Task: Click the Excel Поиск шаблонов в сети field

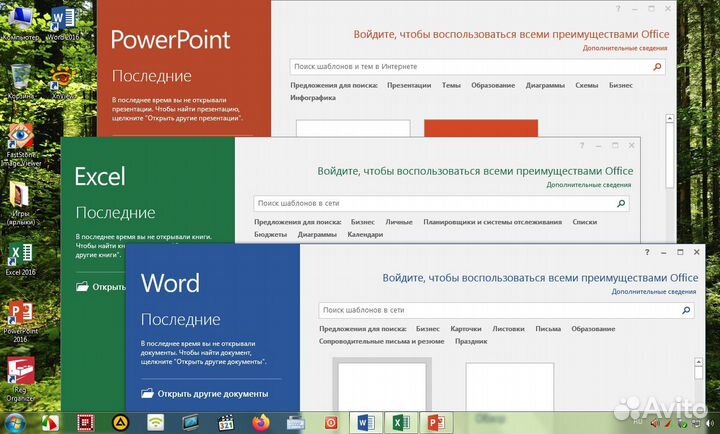Action: coord(441,203)
